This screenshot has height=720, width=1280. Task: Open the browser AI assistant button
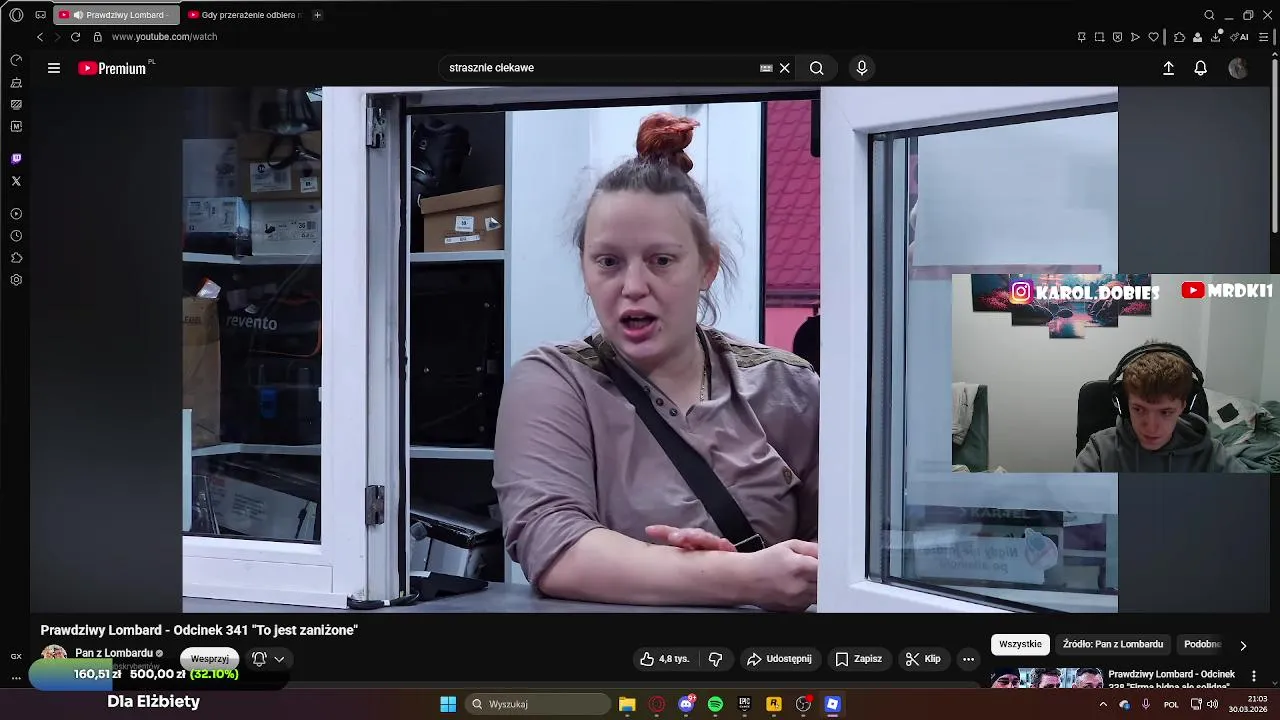pos(1239,37)
